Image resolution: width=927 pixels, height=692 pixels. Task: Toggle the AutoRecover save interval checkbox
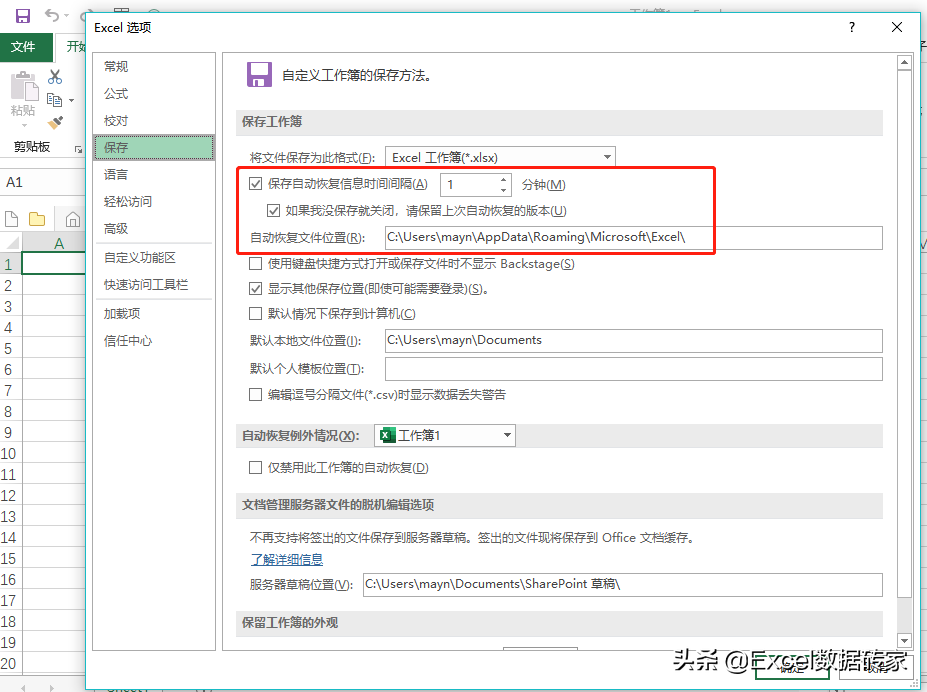(x=255, y=184)
